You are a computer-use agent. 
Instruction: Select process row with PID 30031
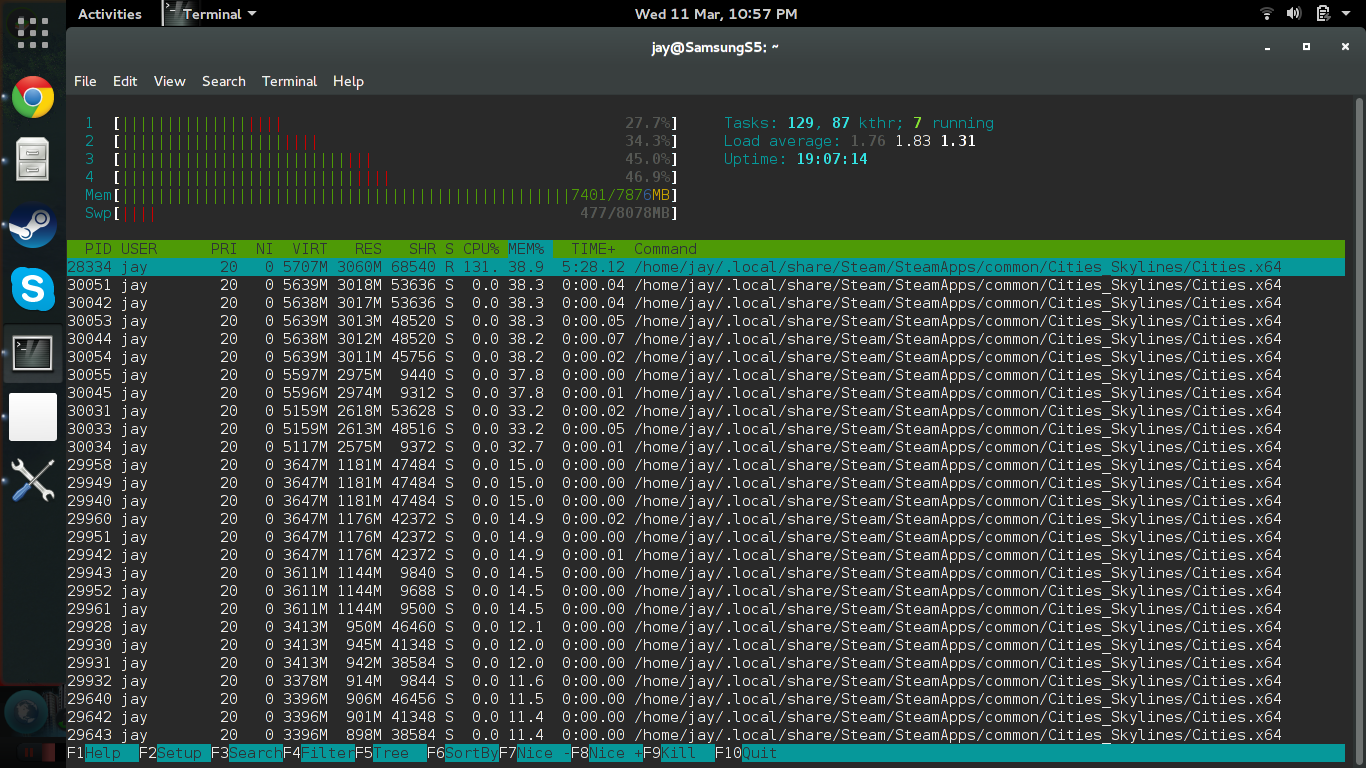click(x=706, y=411)
